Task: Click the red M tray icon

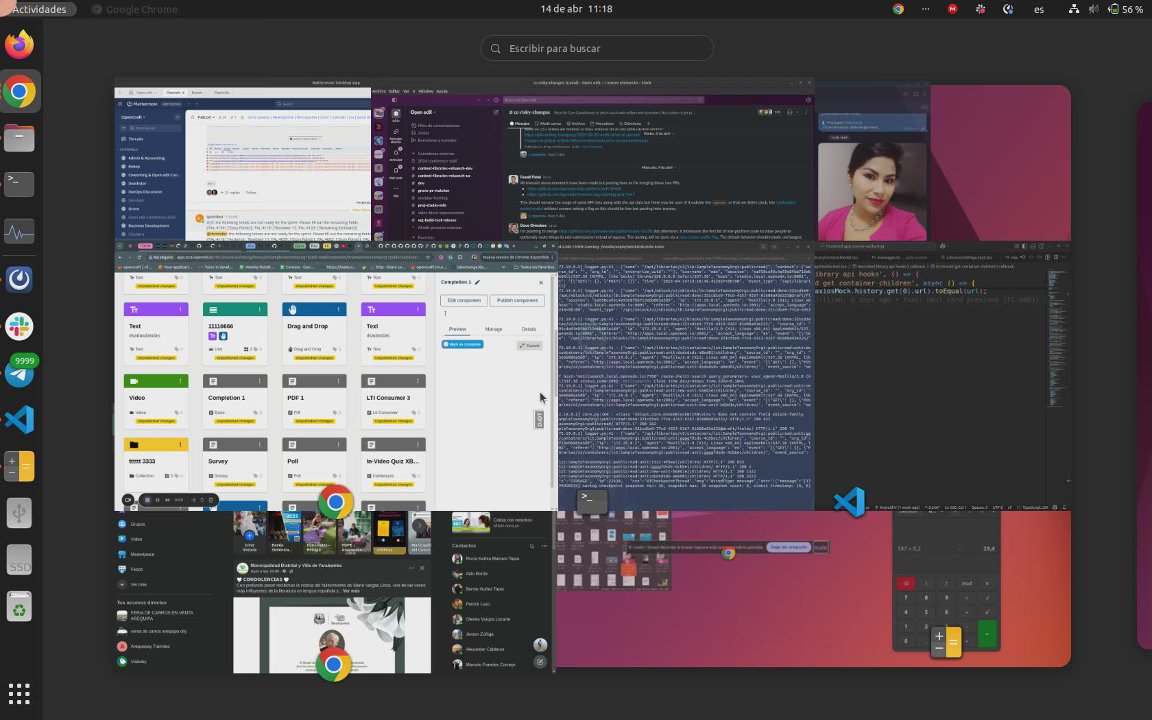Action: point(953,9)
